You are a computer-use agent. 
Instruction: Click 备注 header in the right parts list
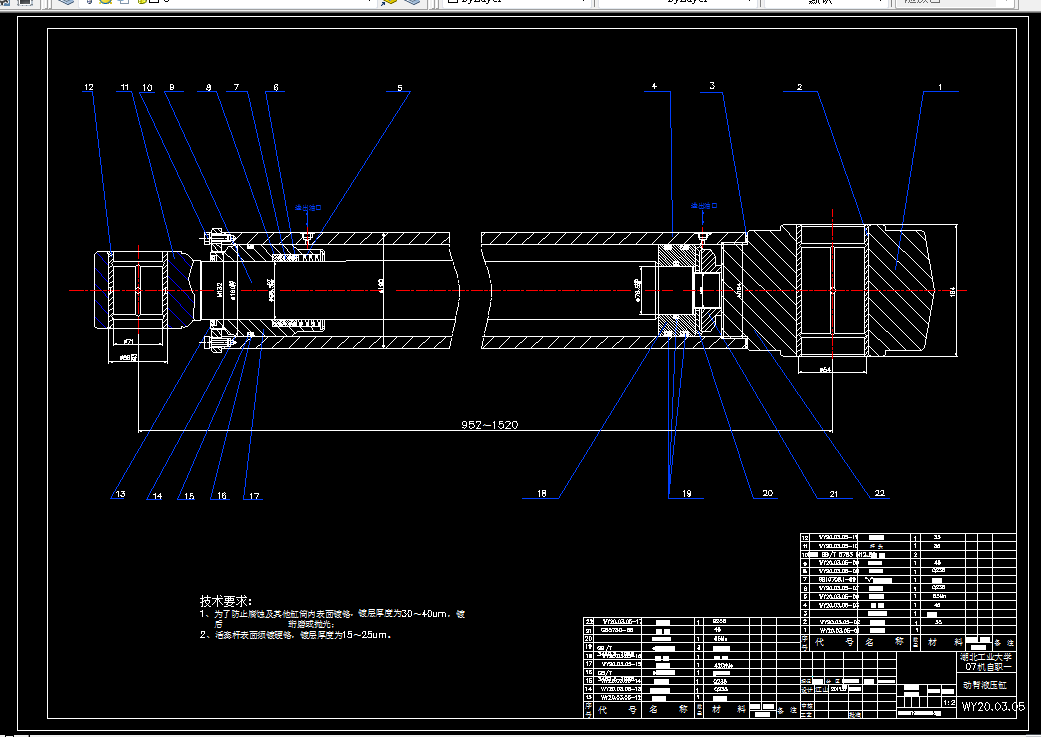pos(1004,643)
